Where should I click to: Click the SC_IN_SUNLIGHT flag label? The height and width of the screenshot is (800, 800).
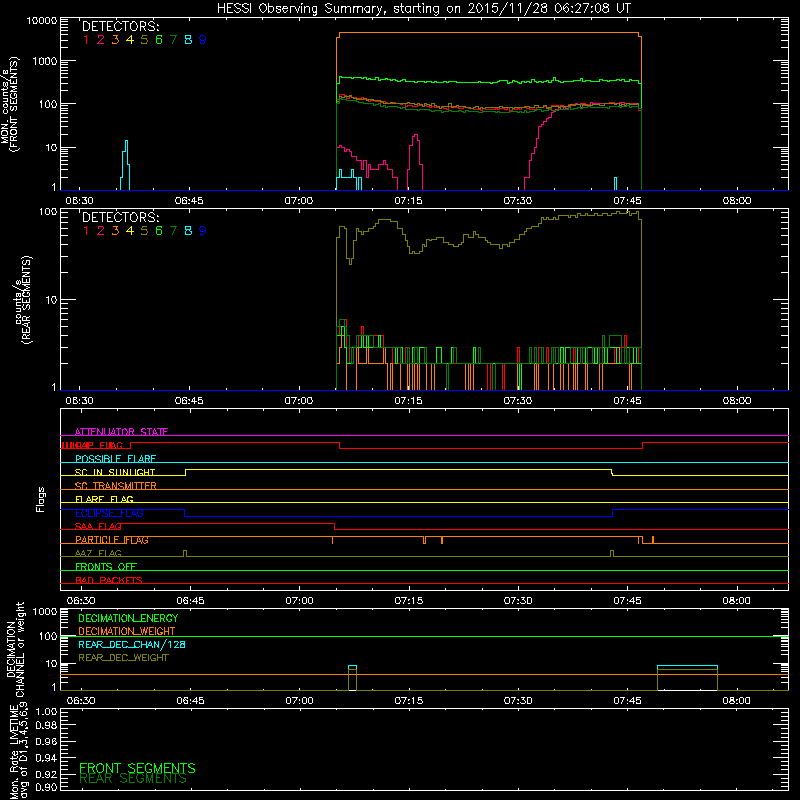click(115, 472)
